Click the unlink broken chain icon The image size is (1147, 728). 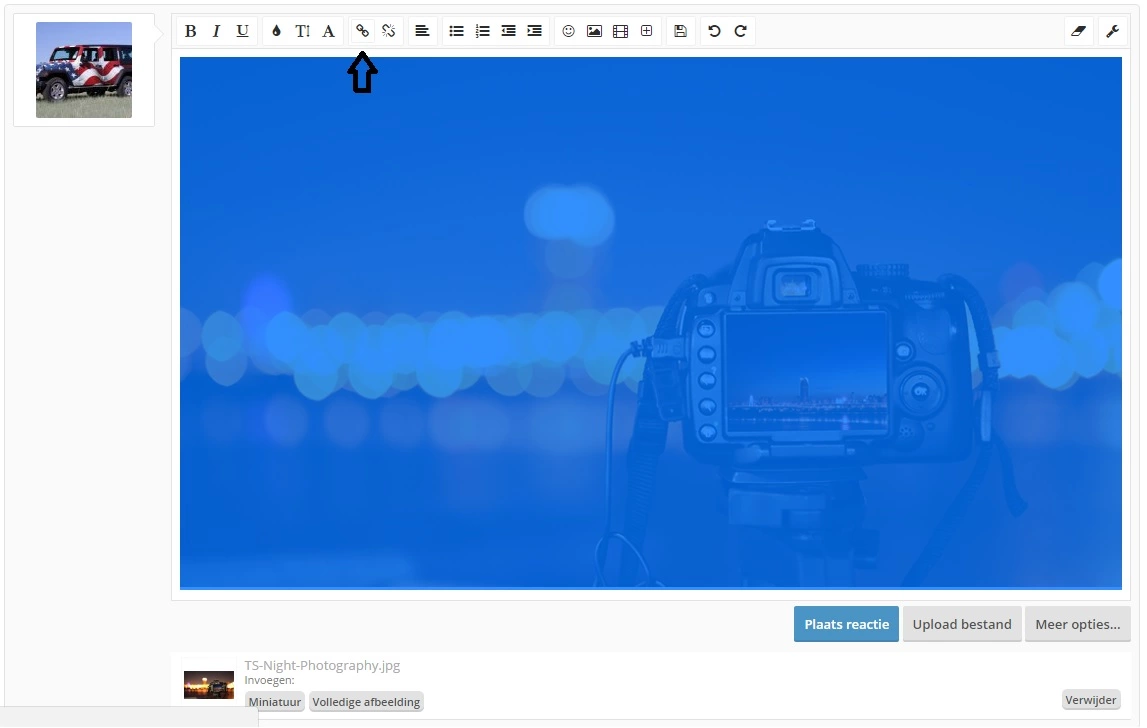[388, 31]
